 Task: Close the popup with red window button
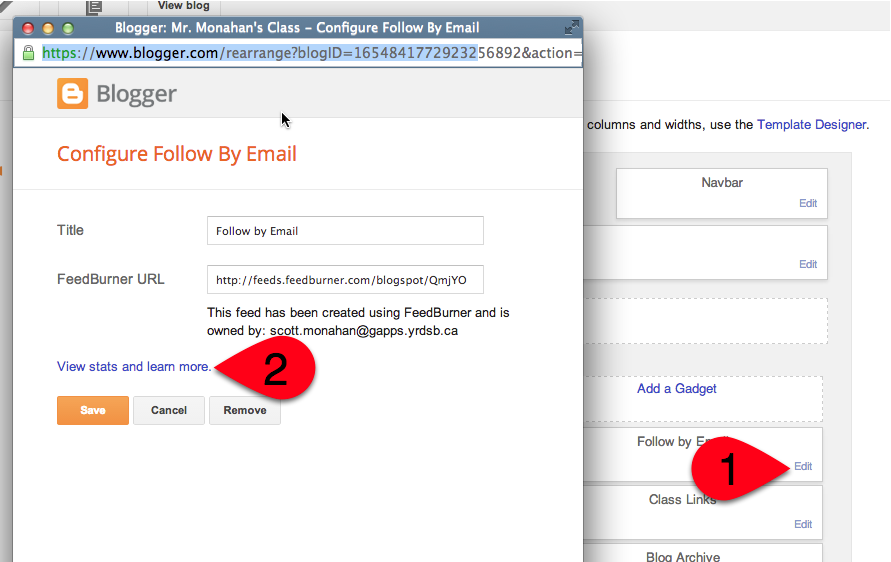pos(28,28)
